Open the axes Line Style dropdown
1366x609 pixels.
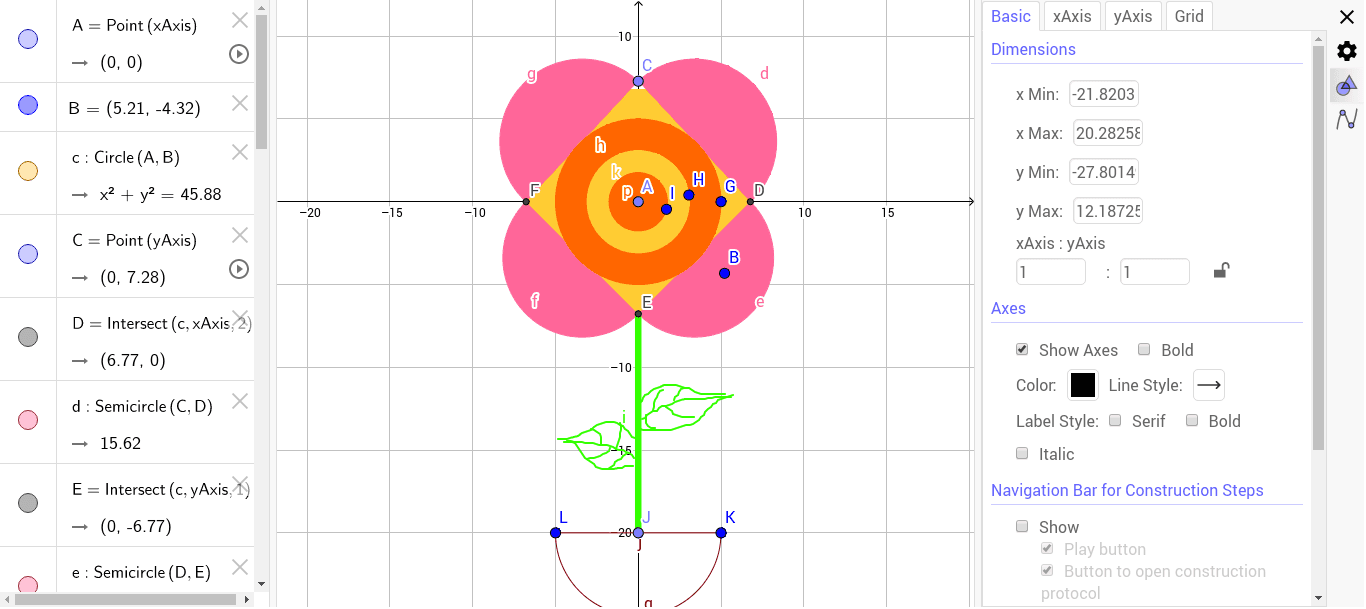click(x=1208, y=385)
